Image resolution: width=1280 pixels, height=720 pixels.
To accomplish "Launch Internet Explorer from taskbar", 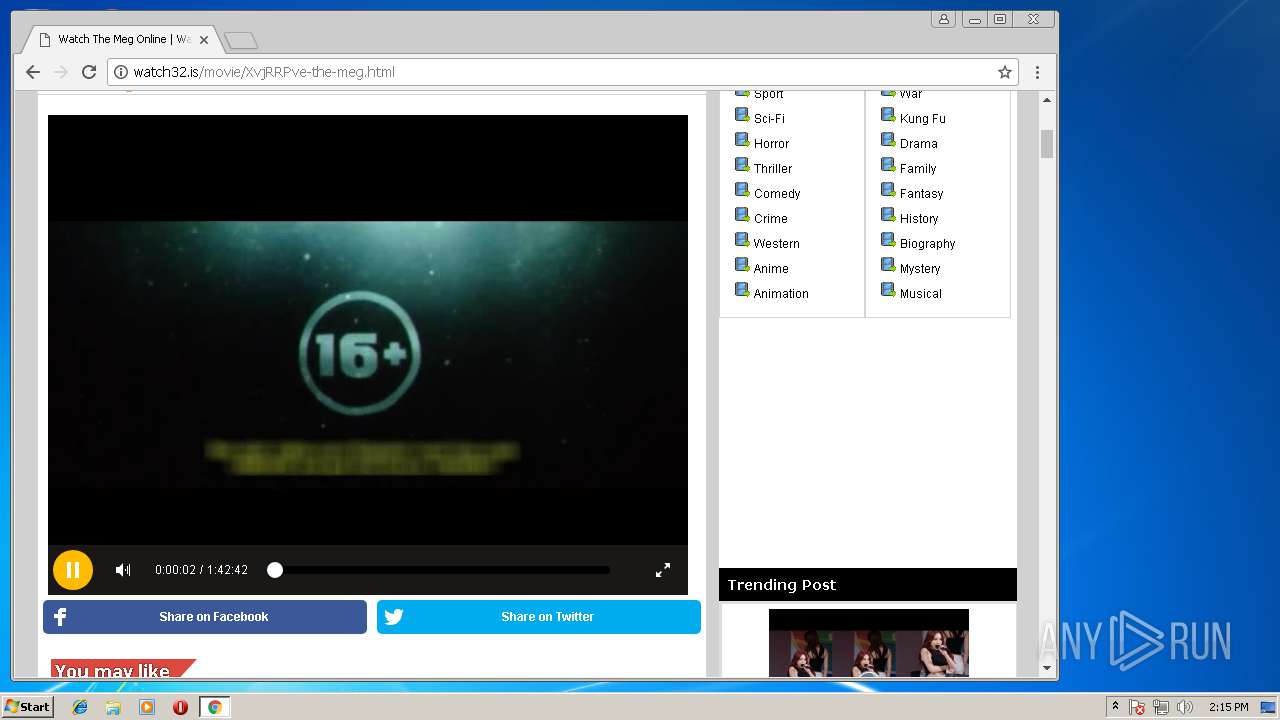I will click(80, 707).
